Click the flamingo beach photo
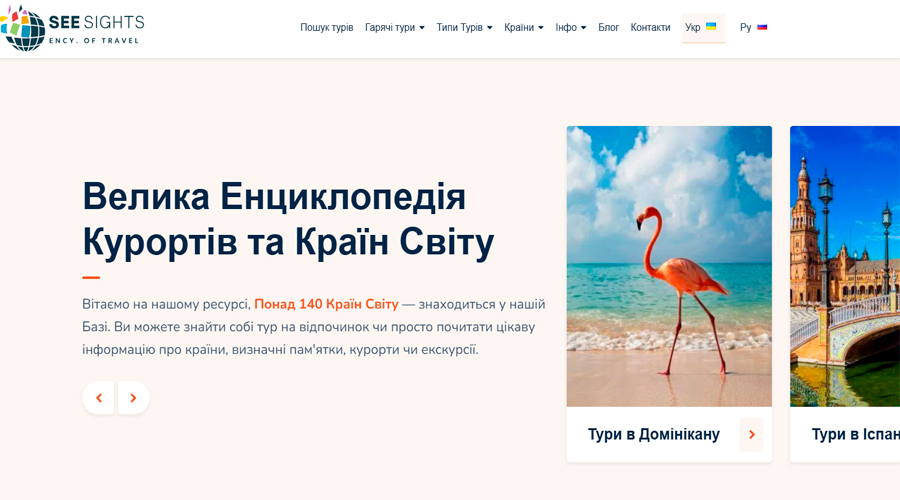 (669, 266)
